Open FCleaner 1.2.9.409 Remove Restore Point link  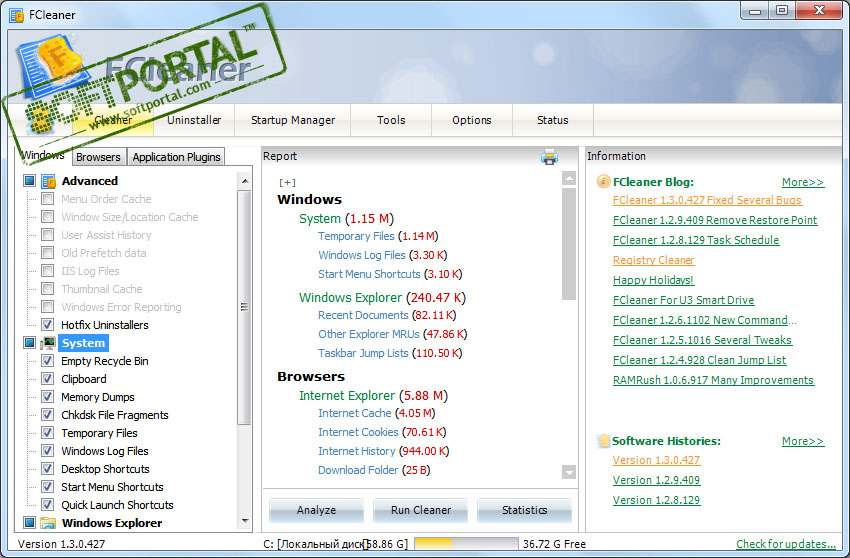point(714,220)
